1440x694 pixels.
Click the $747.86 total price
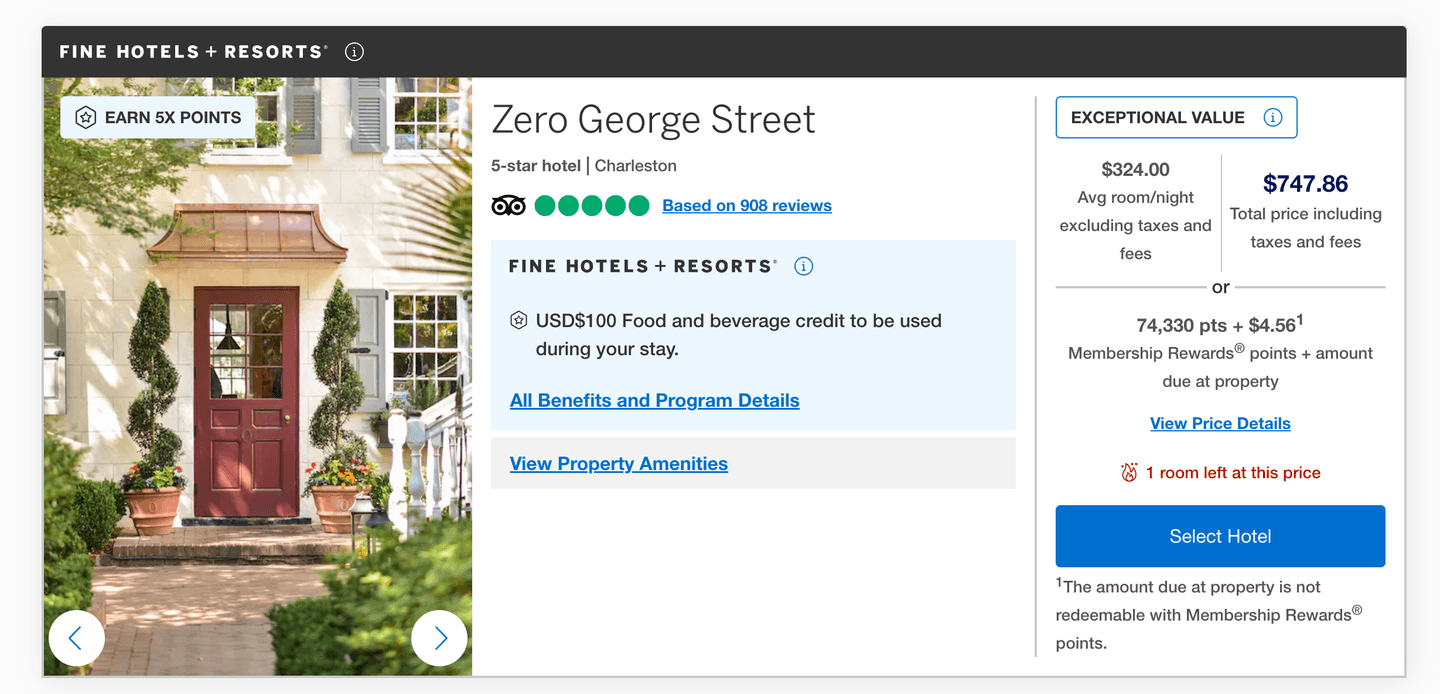coord(1305,184)
